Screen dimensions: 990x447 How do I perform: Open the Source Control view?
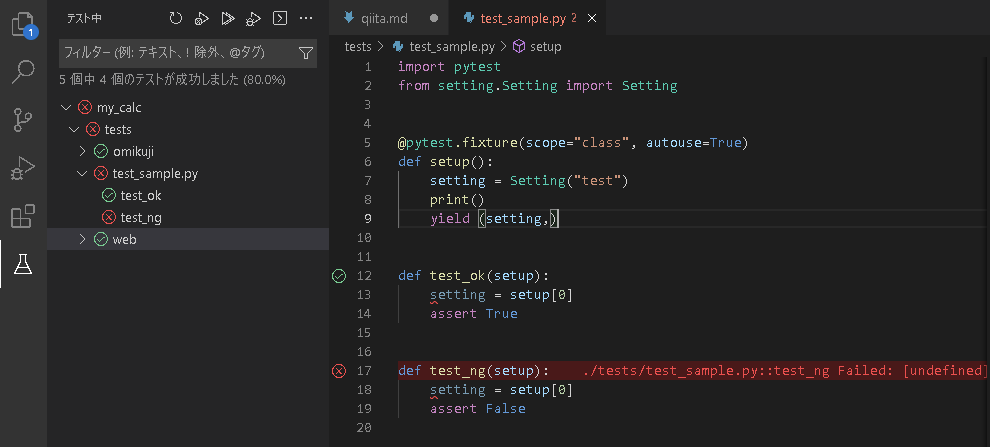pyautogui.click(x=23, y=120)
